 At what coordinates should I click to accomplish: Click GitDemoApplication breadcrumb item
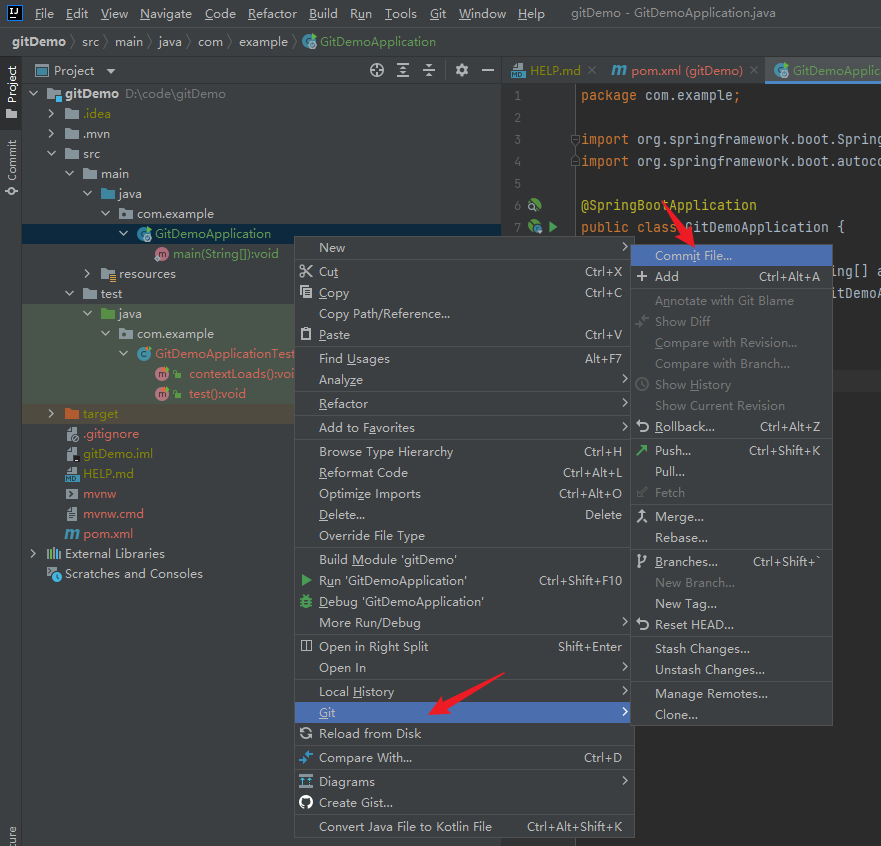tap(369, 42)
